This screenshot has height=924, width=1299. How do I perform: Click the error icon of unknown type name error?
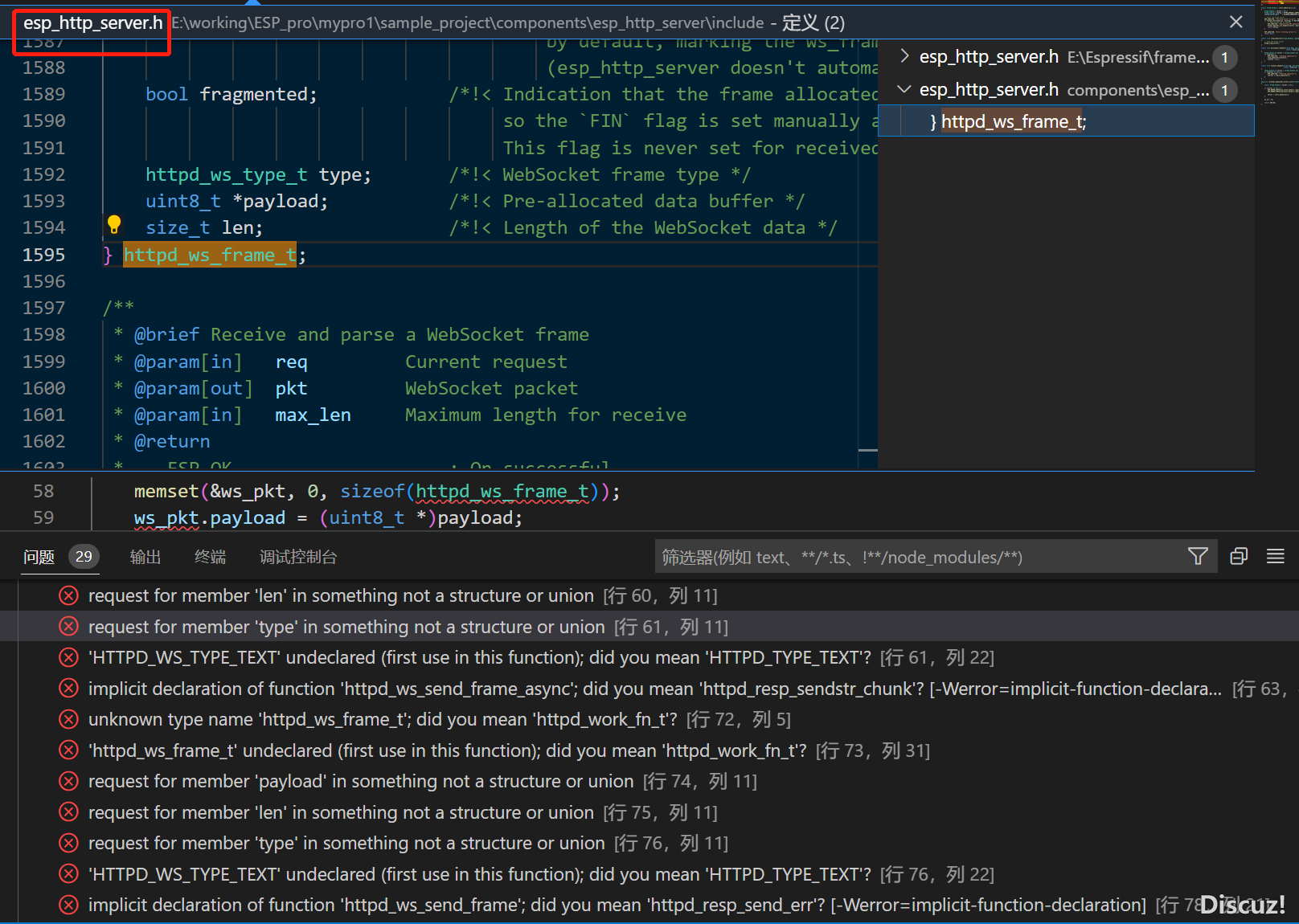point(69,719)
